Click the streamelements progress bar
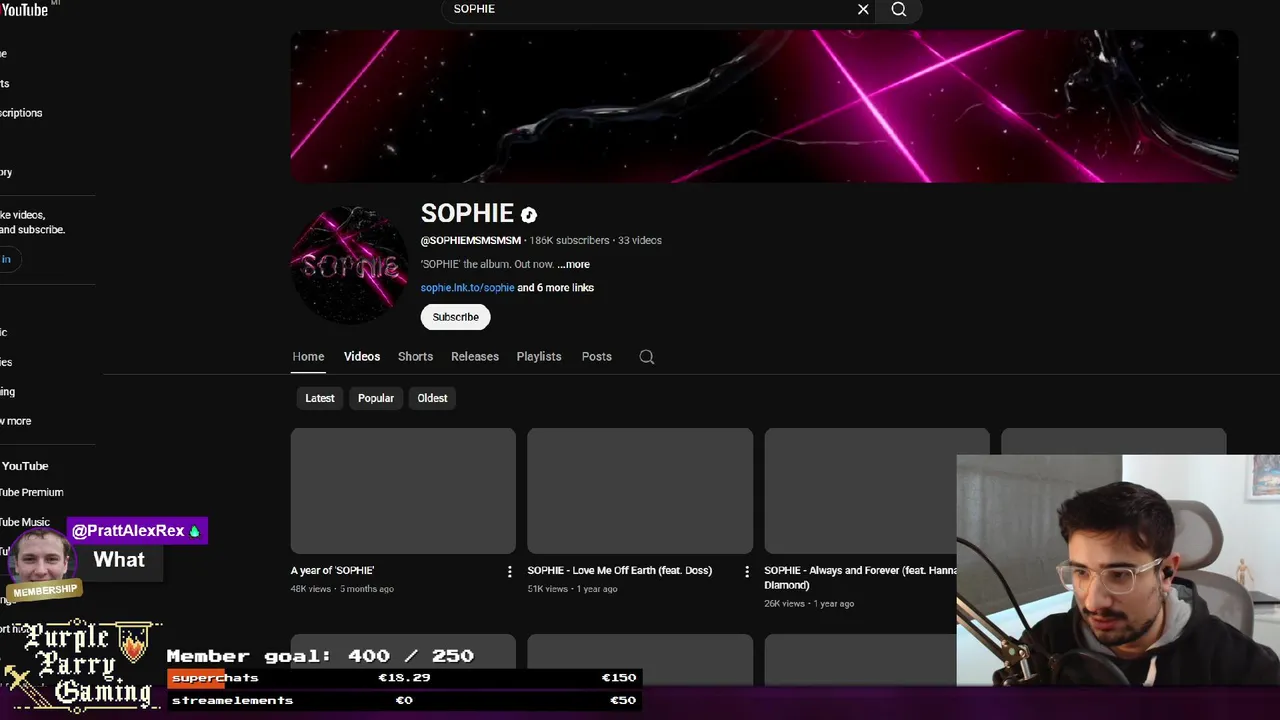This screenshot has width=1280, height=720. pos(404,700)
